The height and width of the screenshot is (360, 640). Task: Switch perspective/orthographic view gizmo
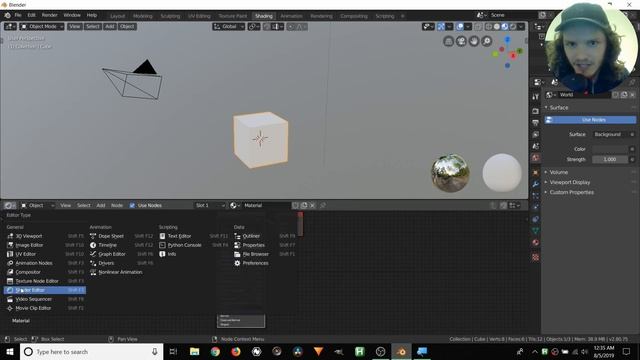(x=449, y=41)
